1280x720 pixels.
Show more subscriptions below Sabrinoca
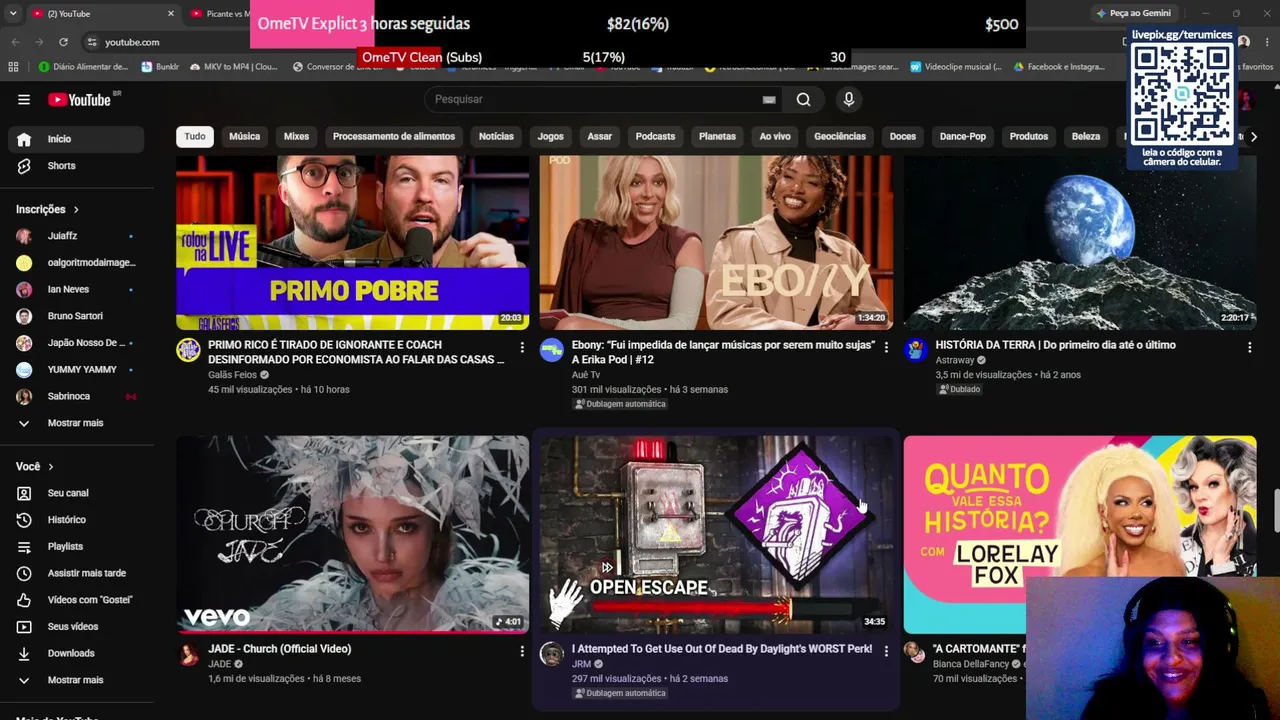[x=77, y=423]
